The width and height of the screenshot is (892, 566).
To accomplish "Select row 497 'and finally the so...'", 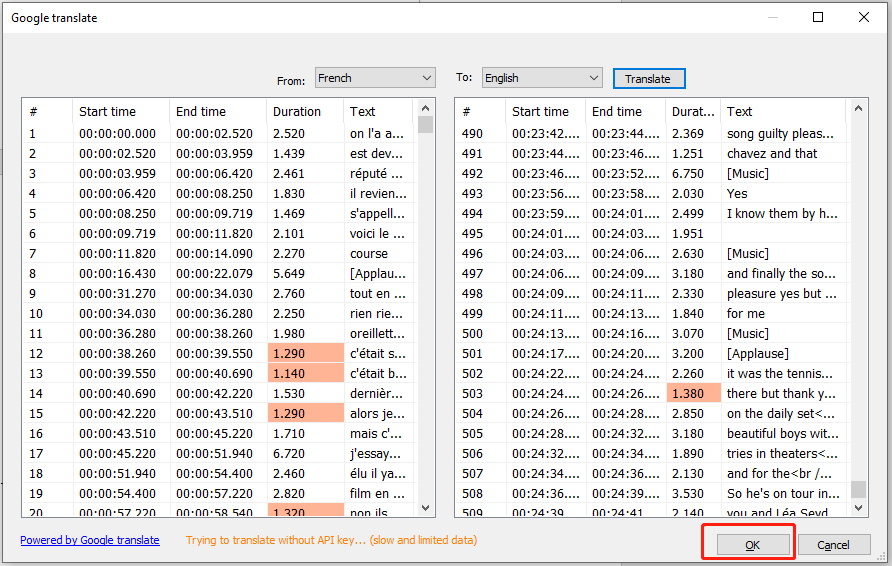I will [x=653, y=274].
